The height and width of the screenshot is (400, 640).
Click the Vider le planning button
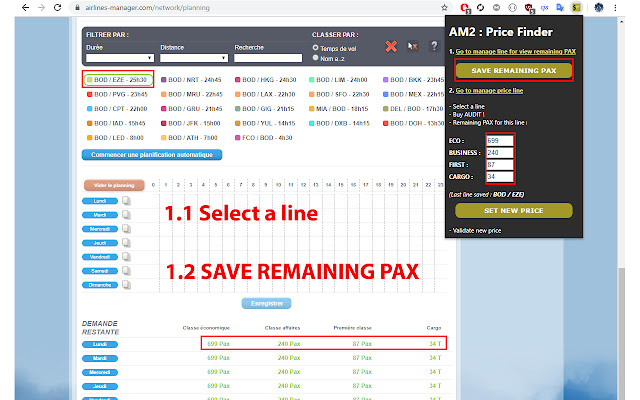(114, 185)
